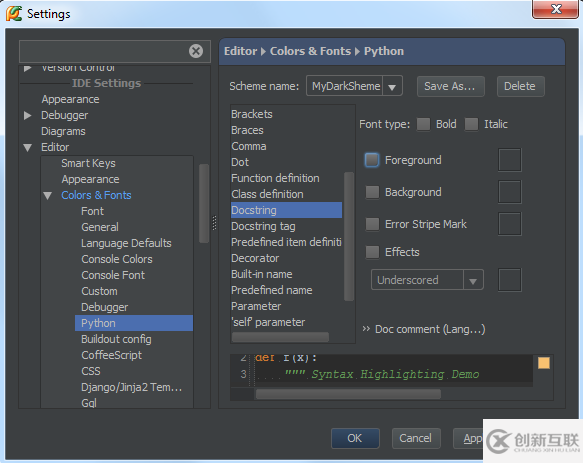Tick the Error Stripe Mark checkbox
This screenshot has width=583, height=463.
(372, 224)
